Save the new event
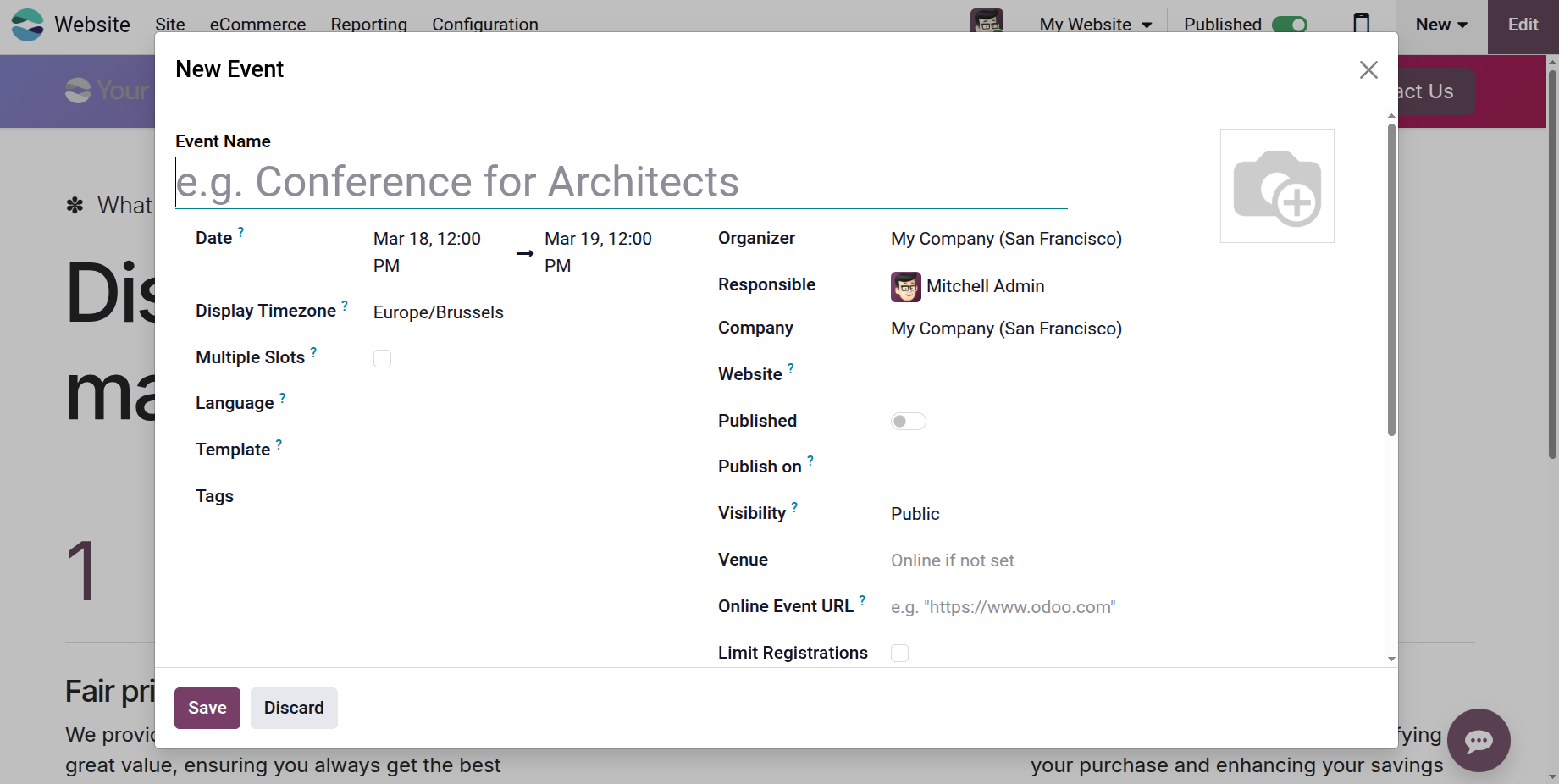Image resolution: width=1559 pixels, height=784 pixels. coord(207,708)
